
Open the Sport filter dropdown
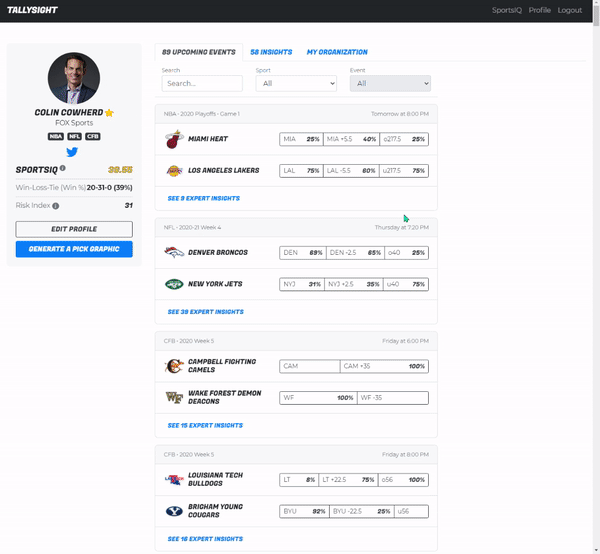click(x=296, y=83)
